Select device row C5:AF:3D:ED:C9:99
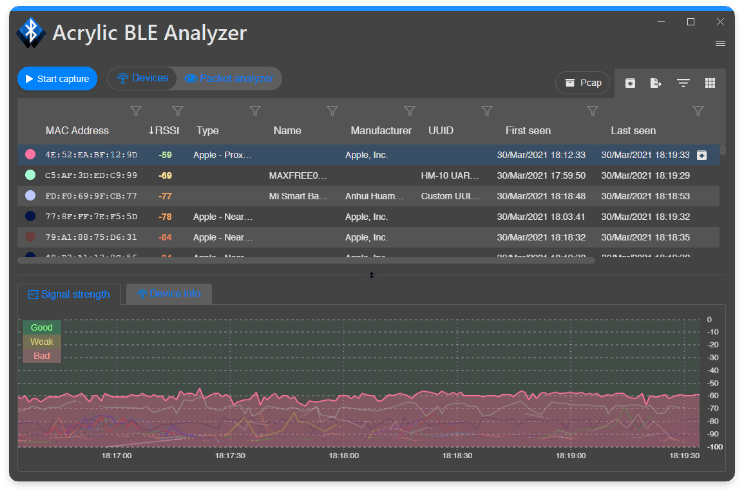This screenshot has height=494, width=744. coord(368,175)
